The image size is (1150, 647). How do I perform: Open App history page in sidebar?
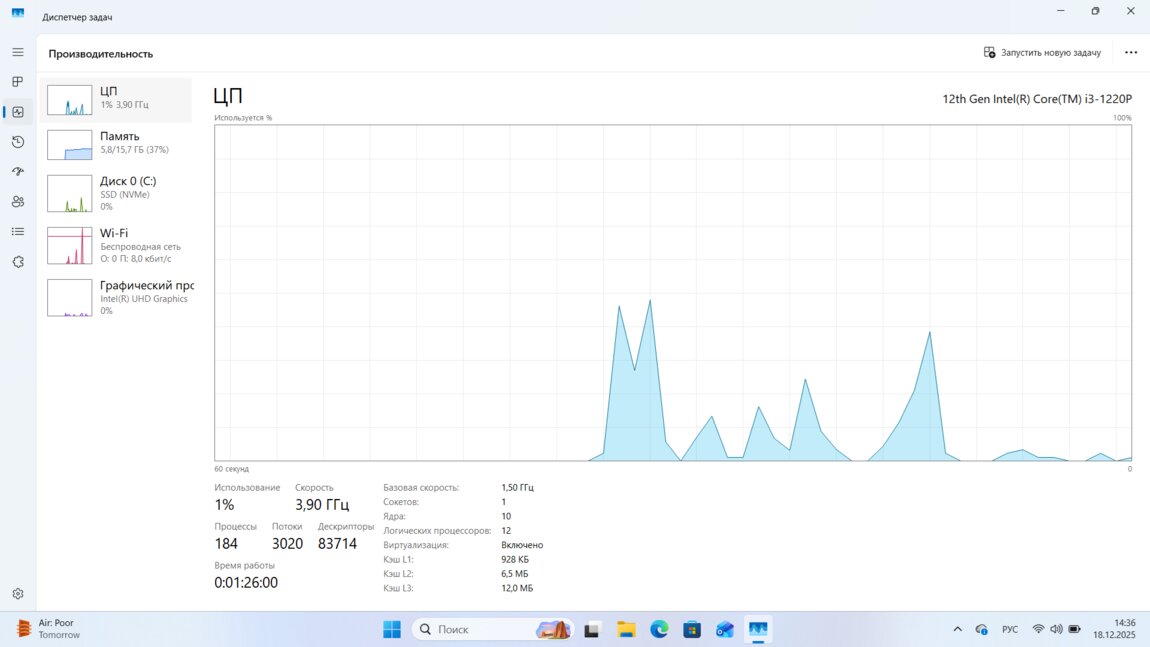(18, 142)
